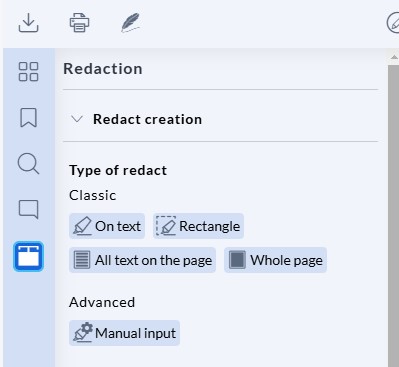
Task: Collapse the Redact creation section chevron
Action: pyautogui.click(x=77, y=119)
